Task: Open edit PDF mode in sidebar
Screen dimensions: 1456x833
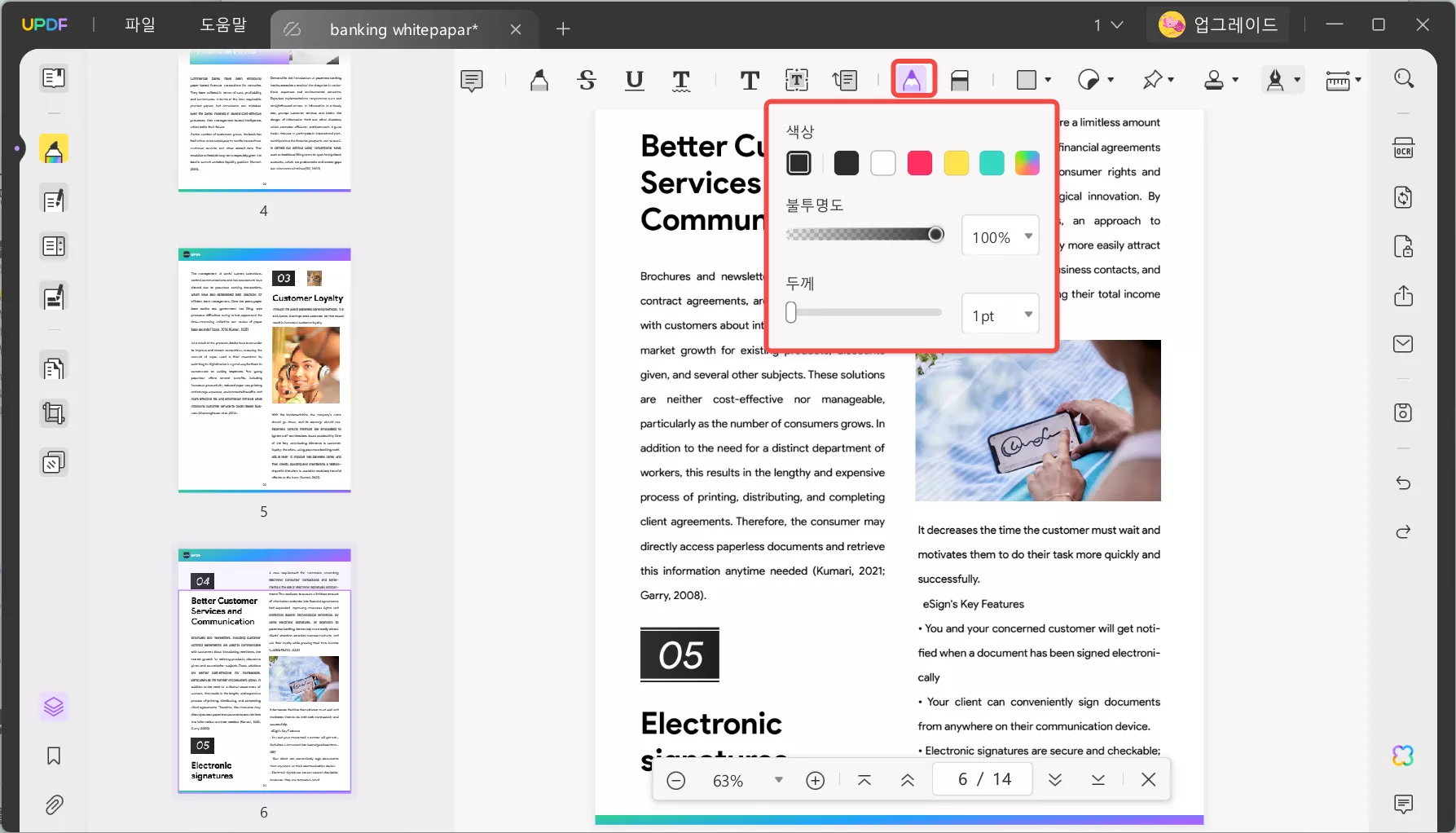Action: coord(54,200)
